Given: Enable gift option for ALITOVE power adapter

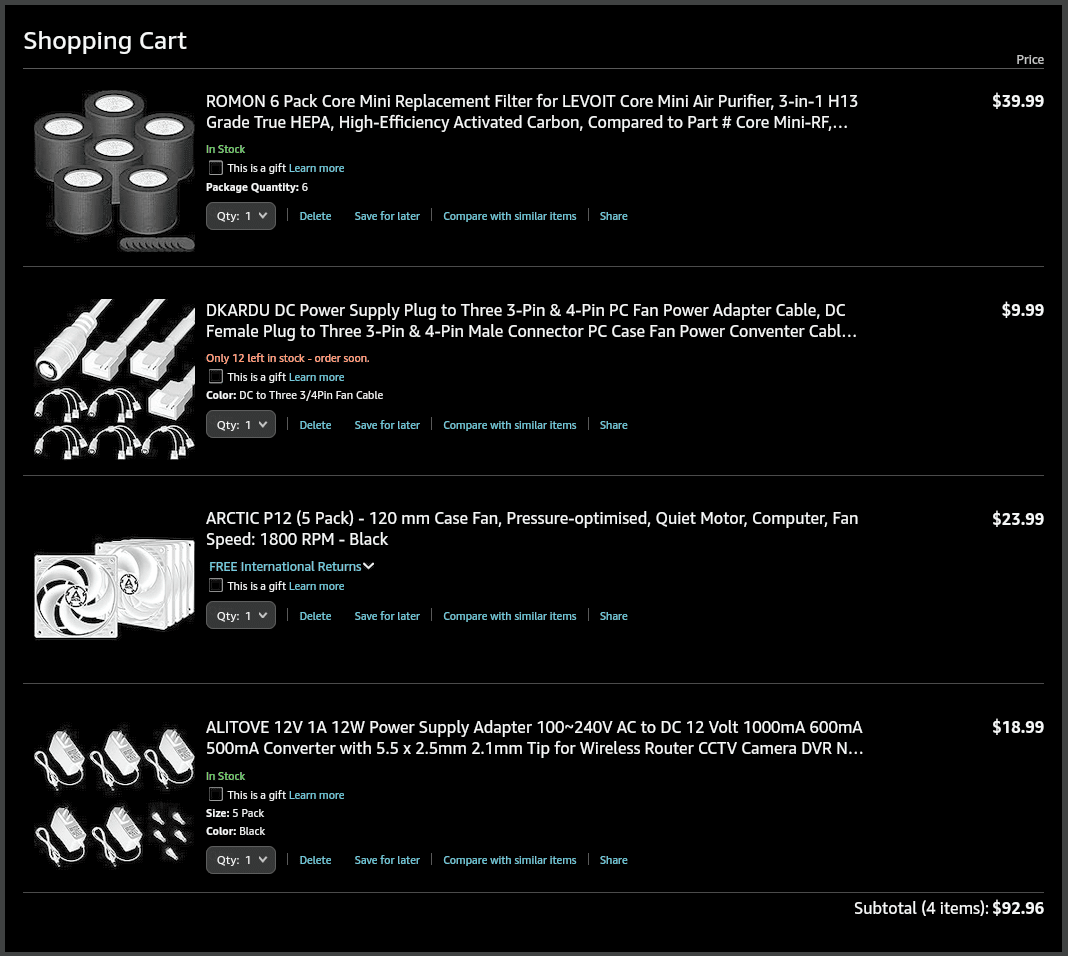Looking at the screenshot, I should pos(215,794).
